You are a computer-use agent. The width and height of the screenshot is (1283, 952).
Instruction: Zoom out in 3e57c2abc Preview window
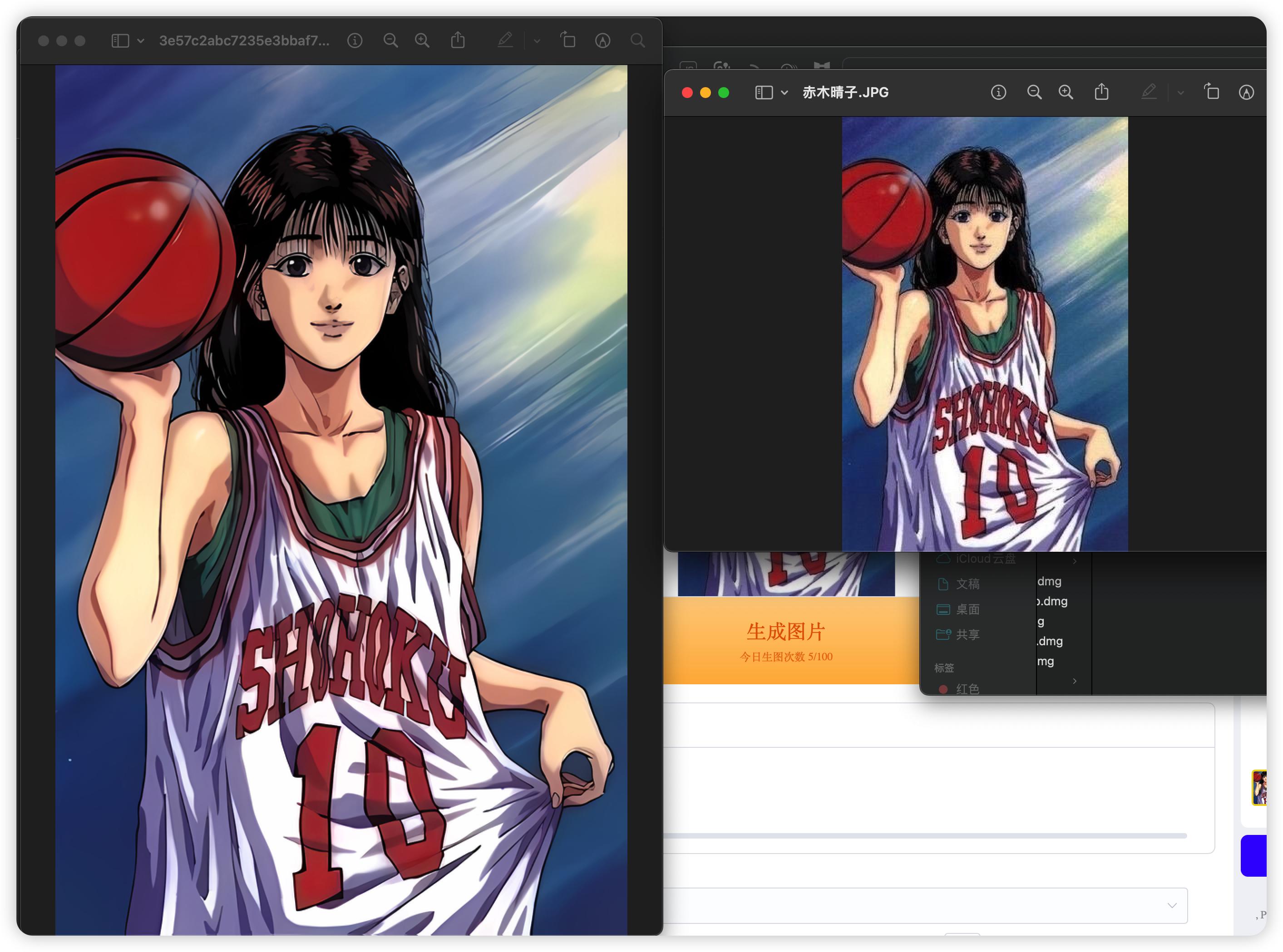click(391, 40)
